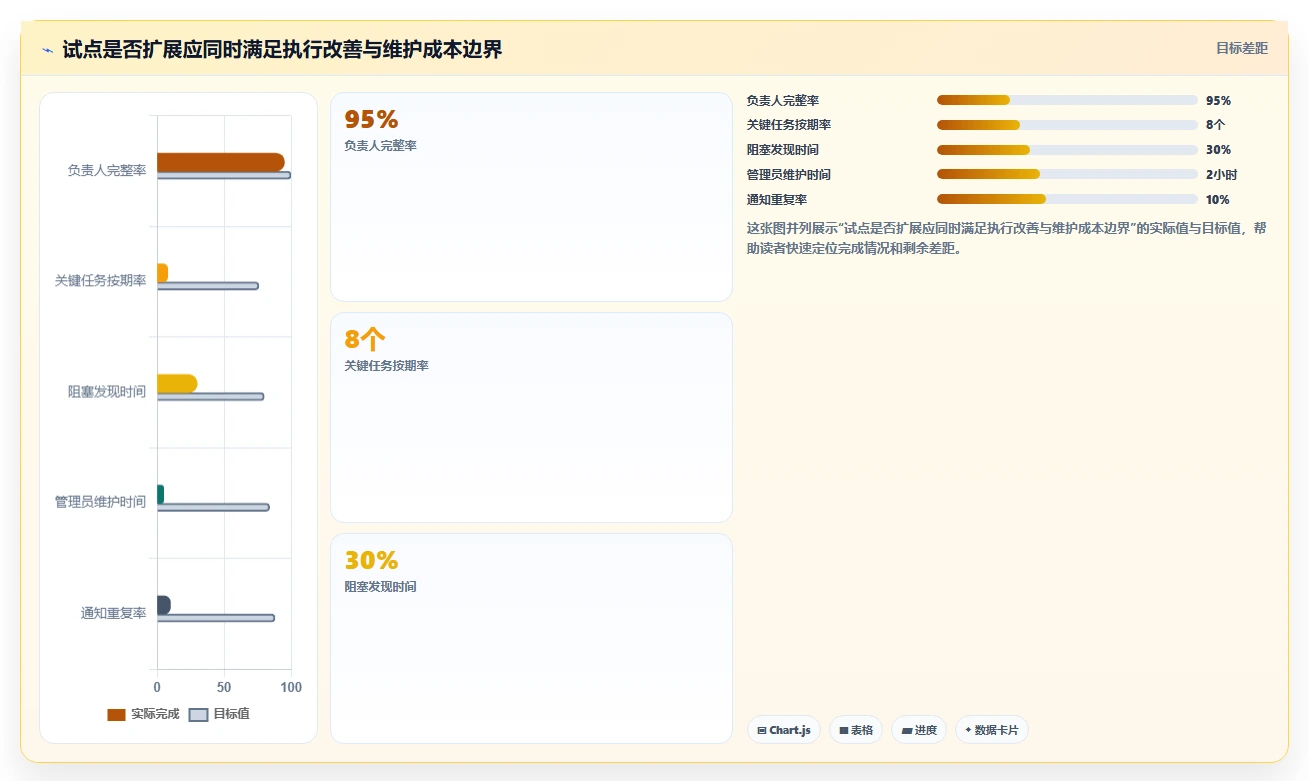The image size is (1309, 781).
Task: Click the chart axis label 关键任务按期率
Action: 101,281
